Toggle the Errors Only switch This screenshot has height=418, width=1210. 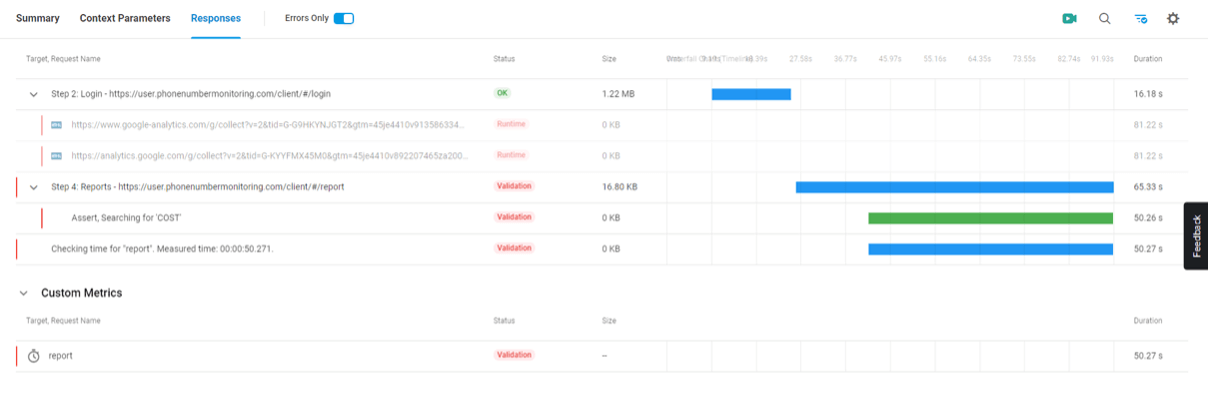343,19
